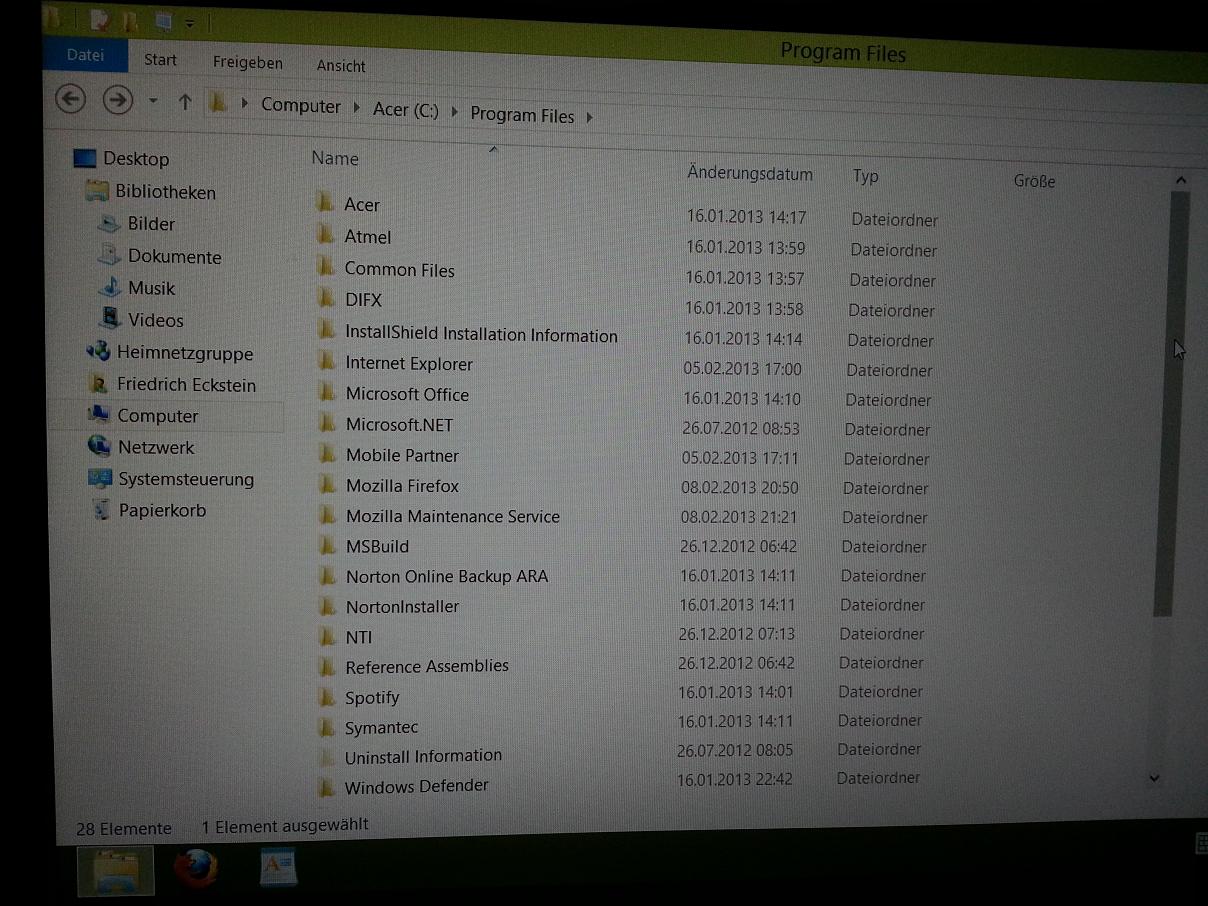Open Bilder library in sidebar
This screenshot has height=906, width=1208.
[151, 224]
